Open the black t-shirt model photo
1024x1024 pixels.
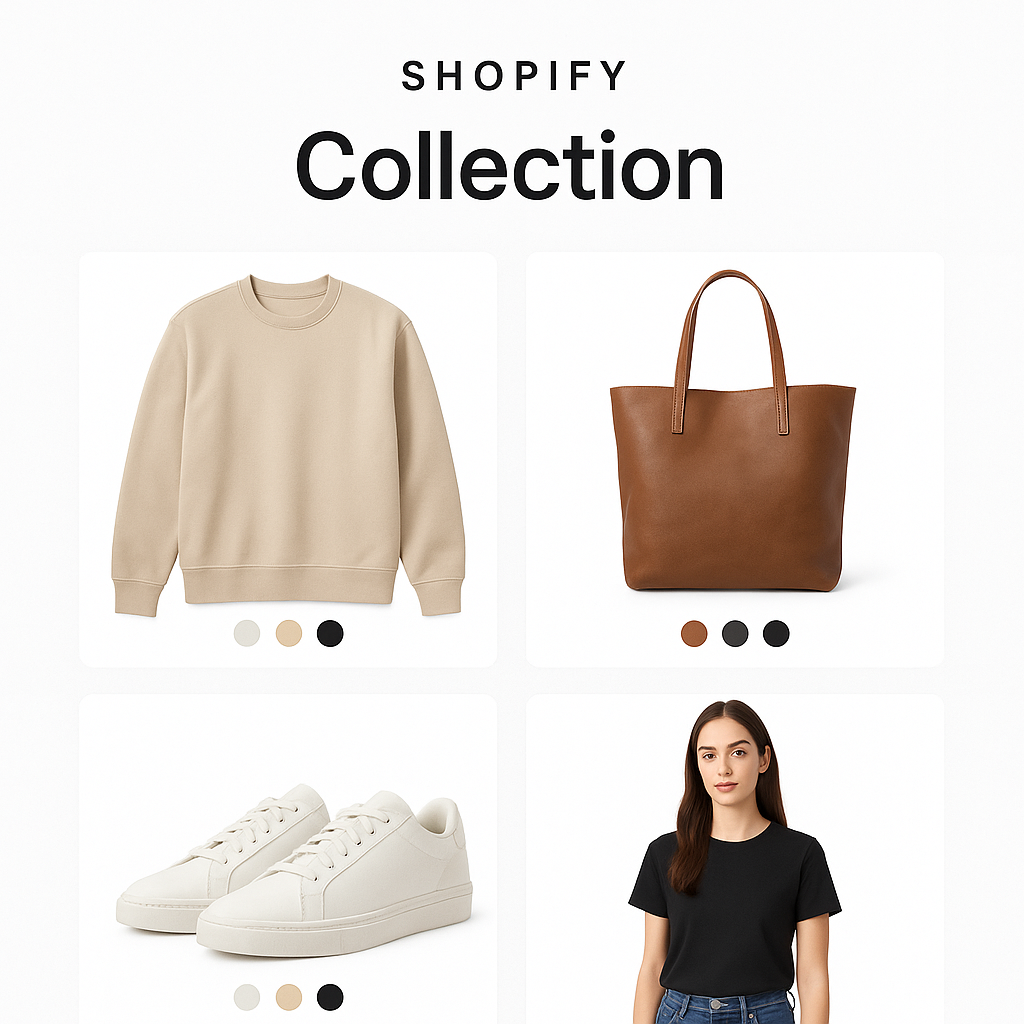735,862
